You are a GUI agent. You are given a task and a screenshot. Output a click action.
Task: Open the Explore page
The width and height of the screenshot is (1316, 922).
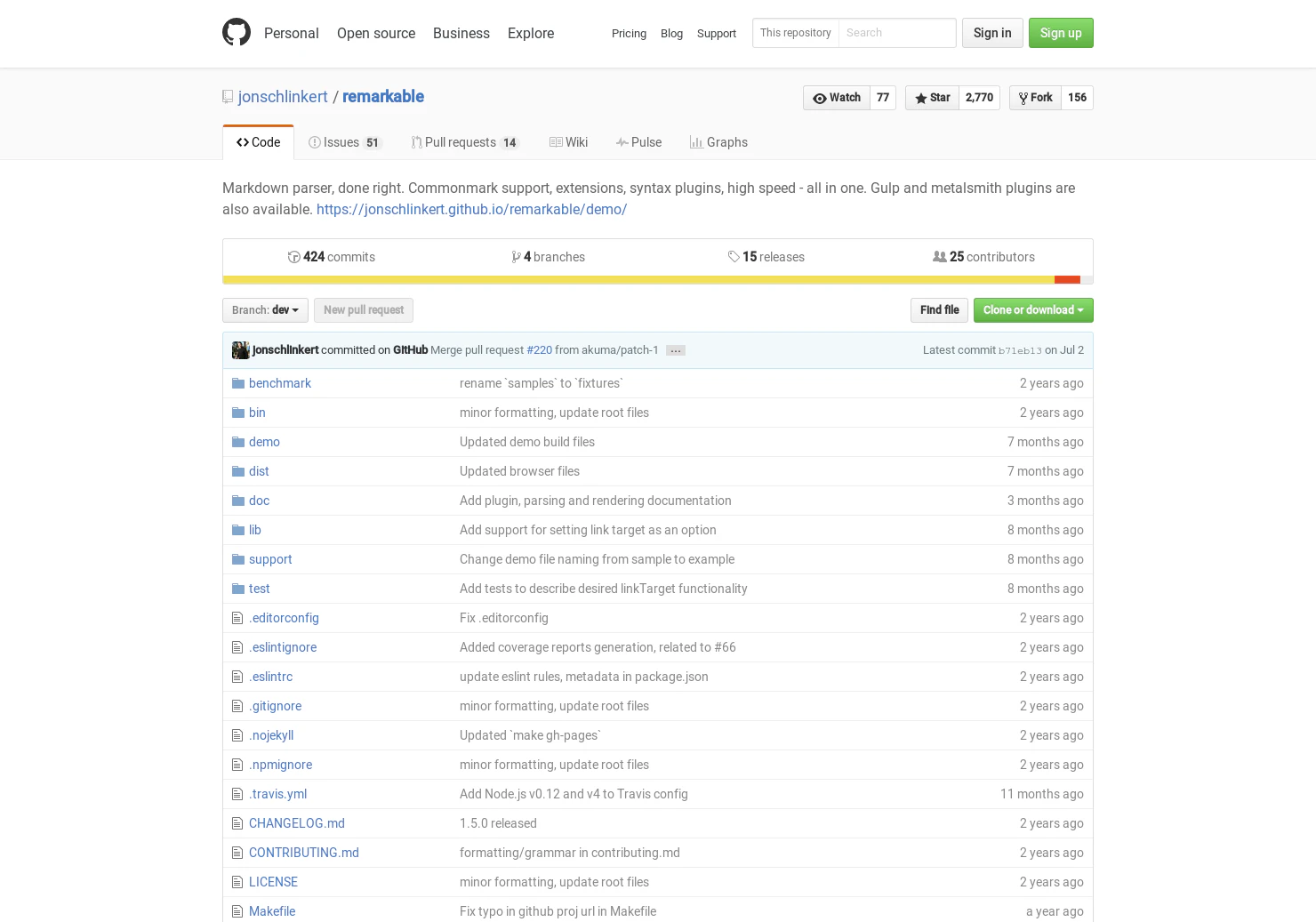(x=531, y=33)
